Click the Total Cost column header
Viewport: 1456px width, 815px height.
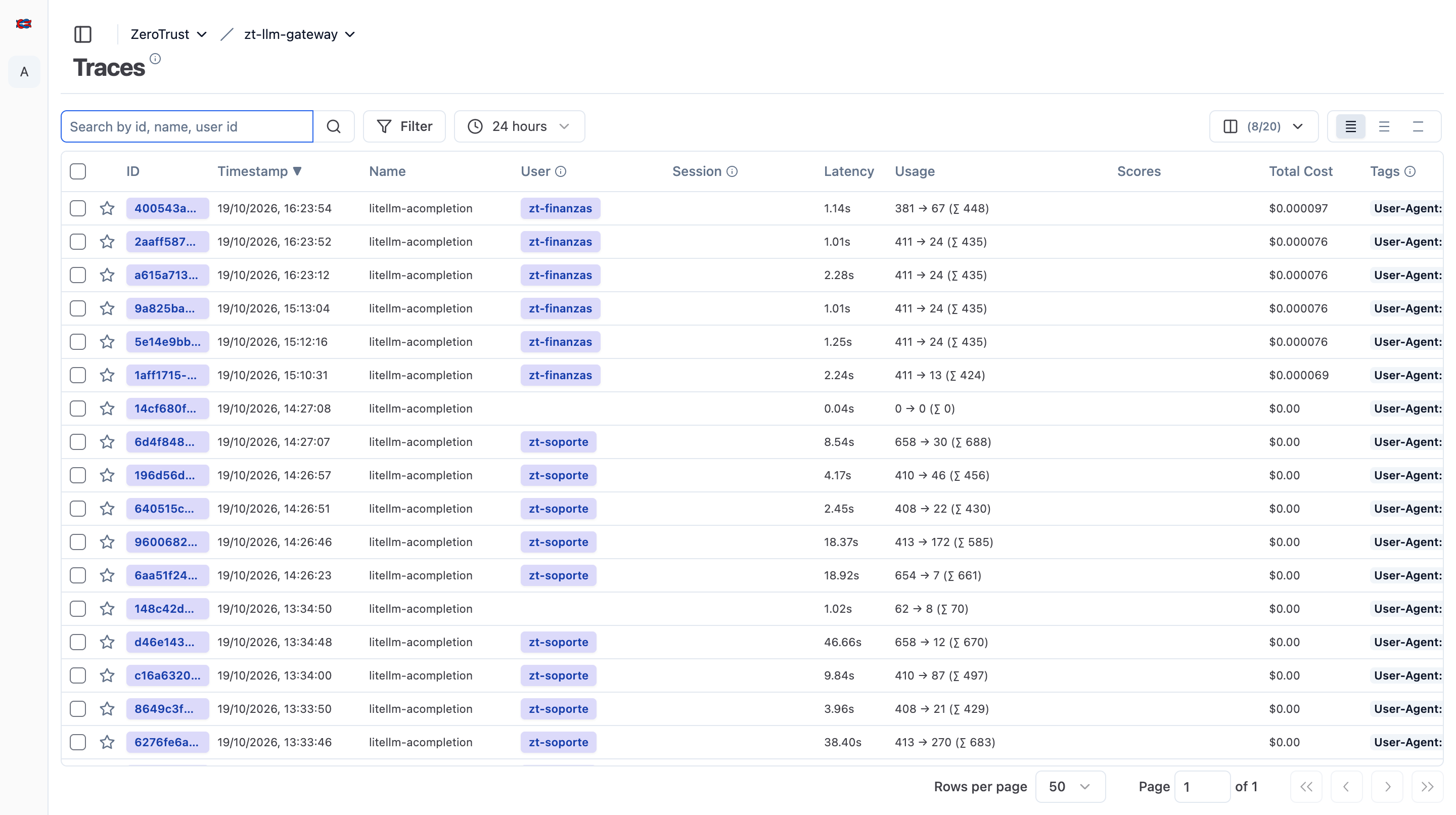(1301, 172)
